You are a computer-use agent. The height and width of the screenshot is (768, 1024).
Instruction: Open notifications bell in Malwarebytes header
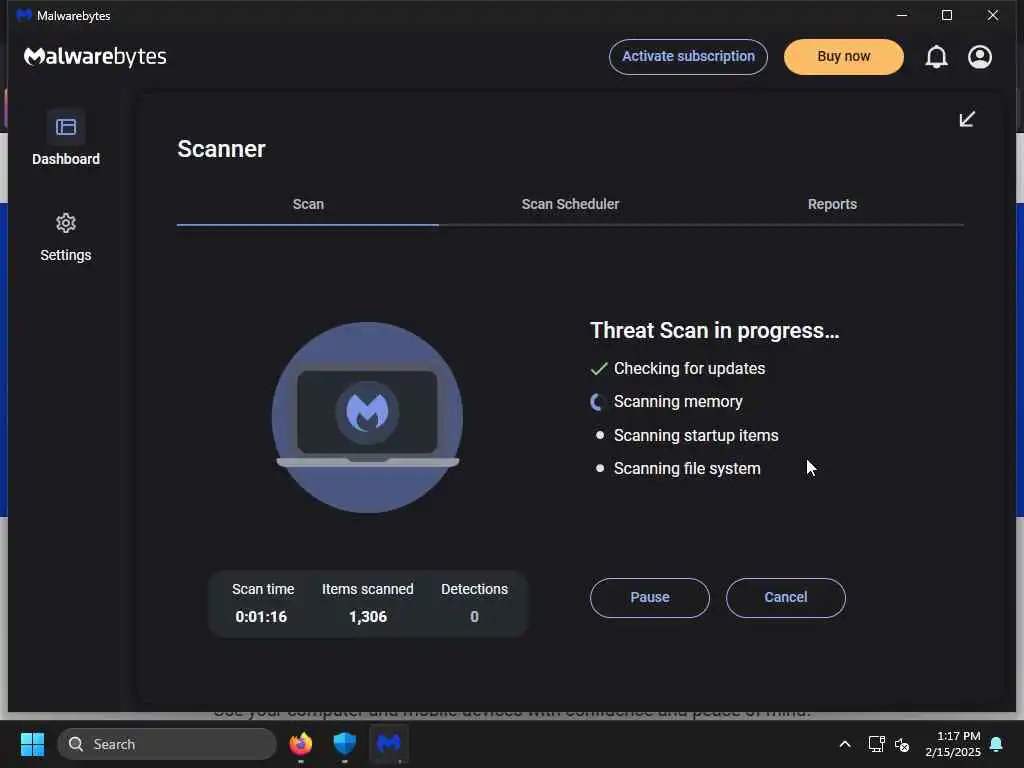(936, 57)
